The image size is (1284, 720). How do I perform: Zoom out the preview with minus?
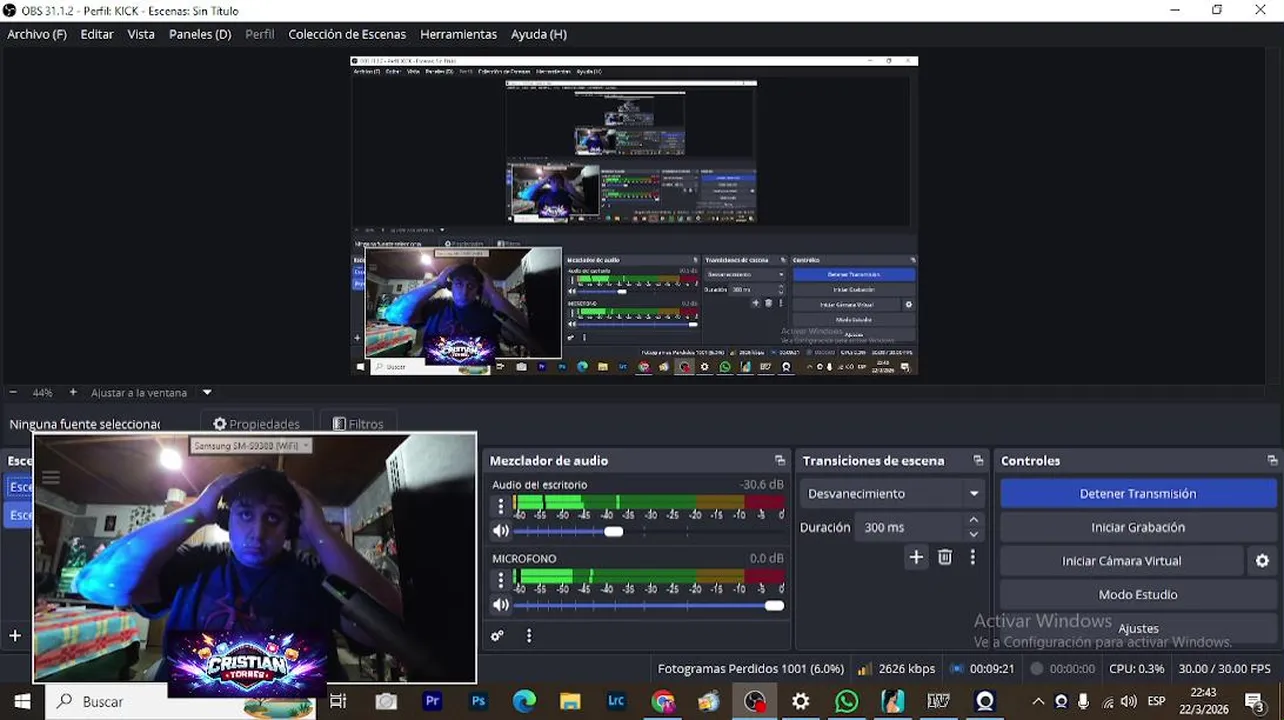[x=12, y=393]
